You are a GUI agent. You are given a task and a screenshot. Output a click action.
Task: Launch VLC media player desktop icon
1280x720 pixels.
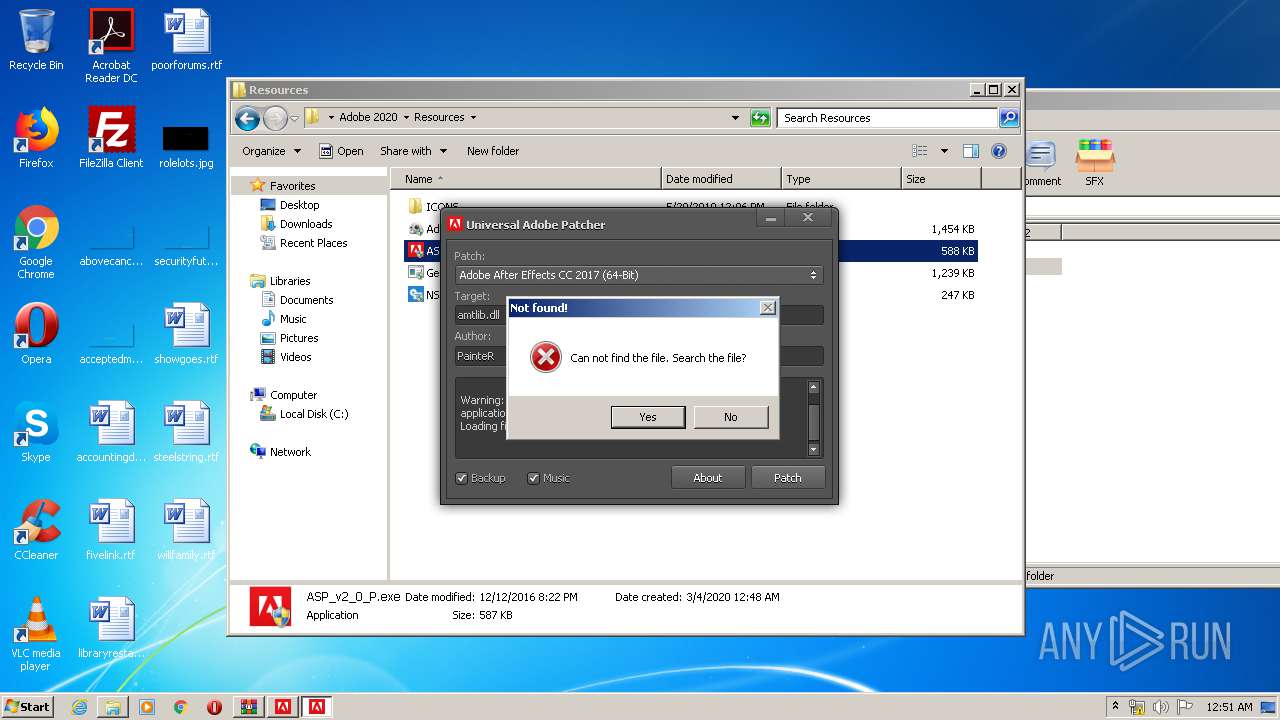[36, 634]
